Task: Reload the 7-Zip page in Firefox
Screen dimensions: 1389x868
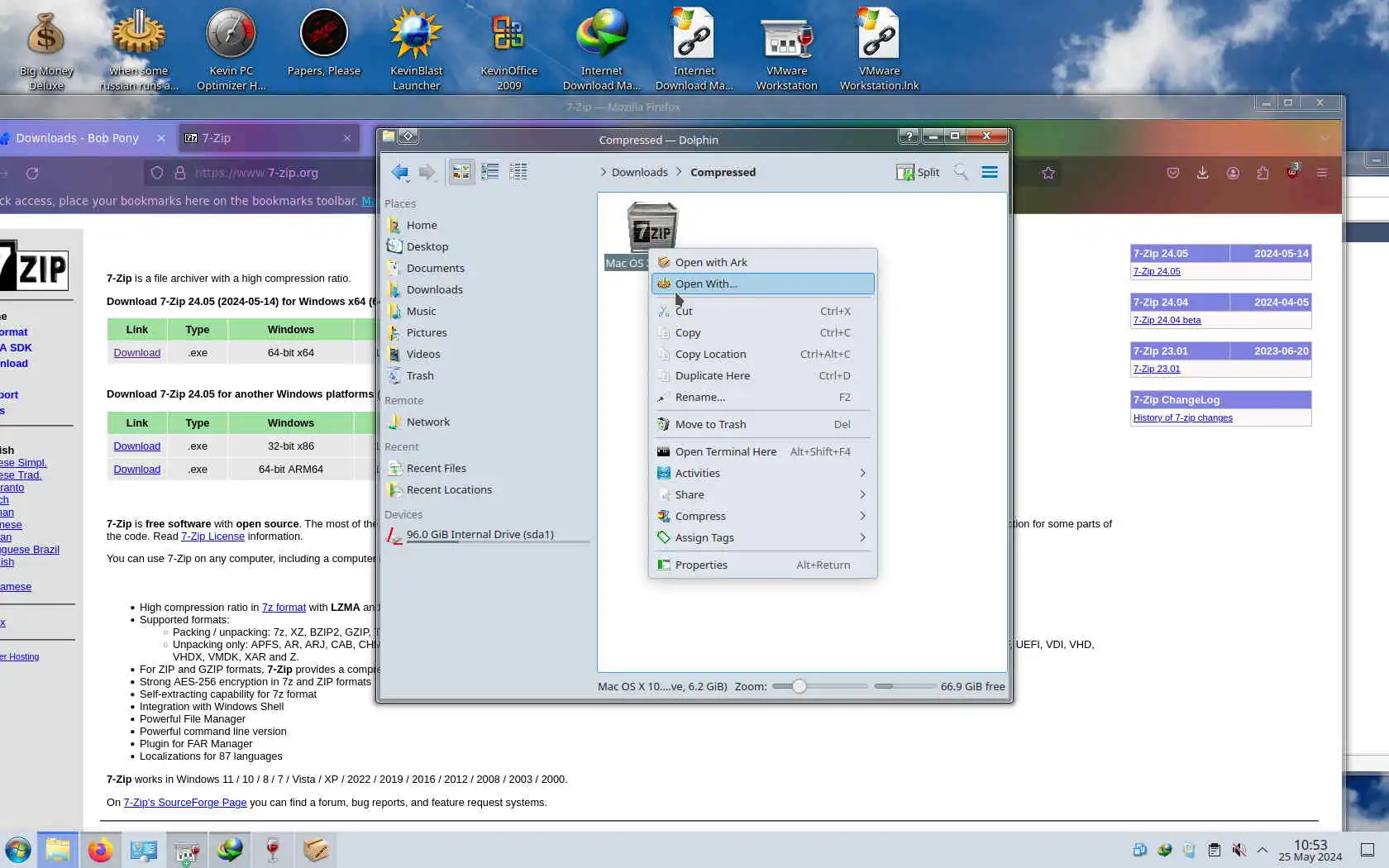Action: pos(32,173)
